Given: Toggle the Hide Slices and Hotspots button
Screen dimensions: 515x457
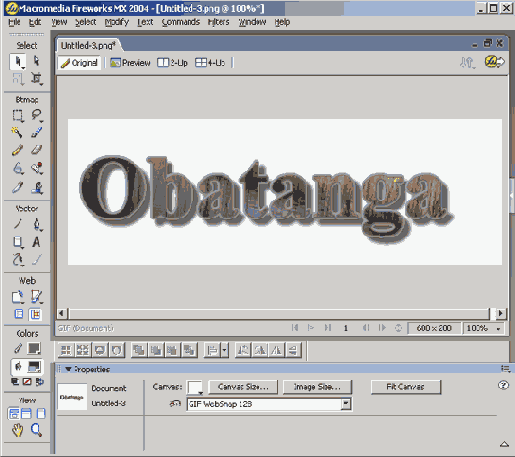Looking at the screenshot, I should click(x=19, y=314).
